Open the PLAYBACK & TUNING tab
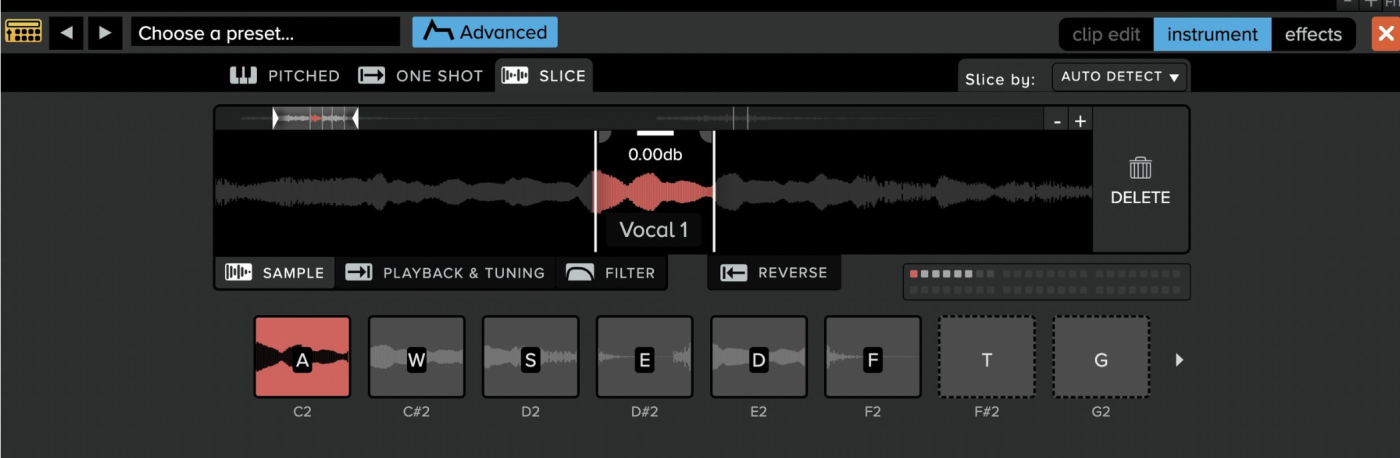 click(x=445, y=272)
